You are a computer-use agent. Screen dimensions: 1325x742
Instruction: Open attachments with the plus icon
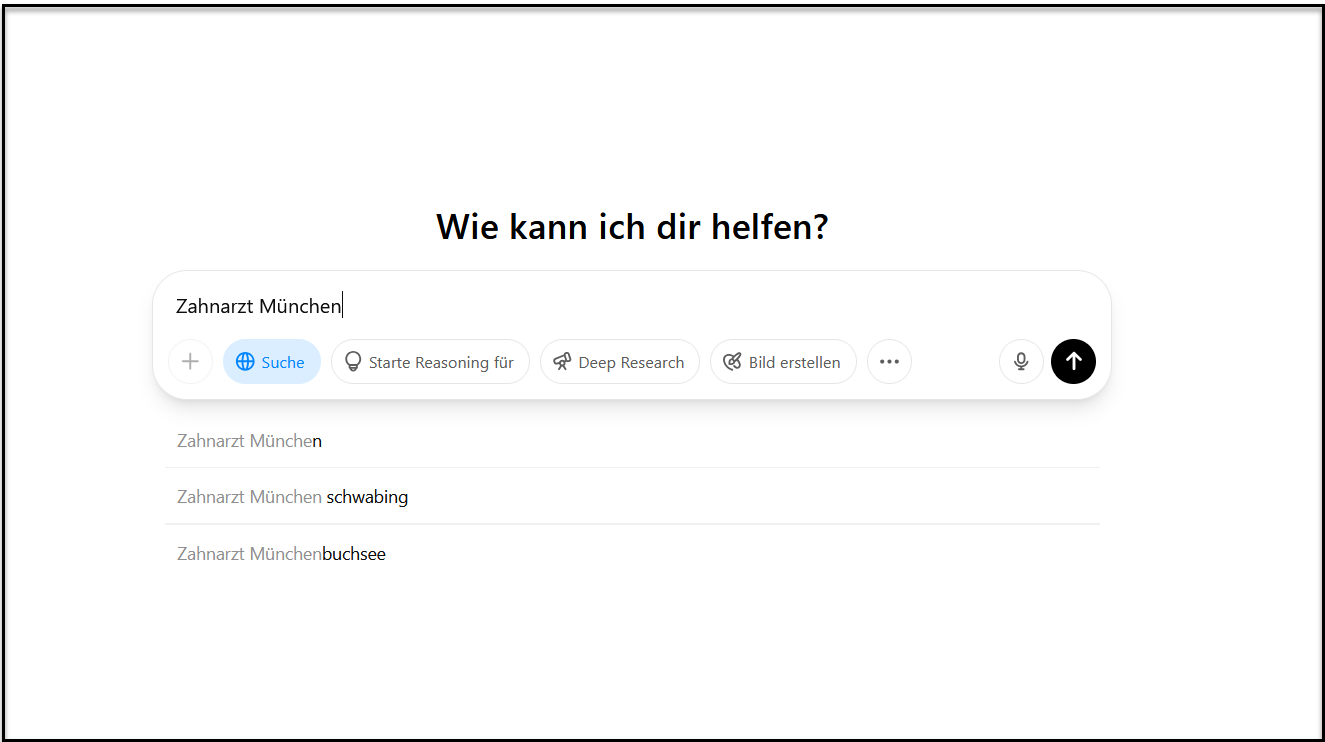point(190,361)
